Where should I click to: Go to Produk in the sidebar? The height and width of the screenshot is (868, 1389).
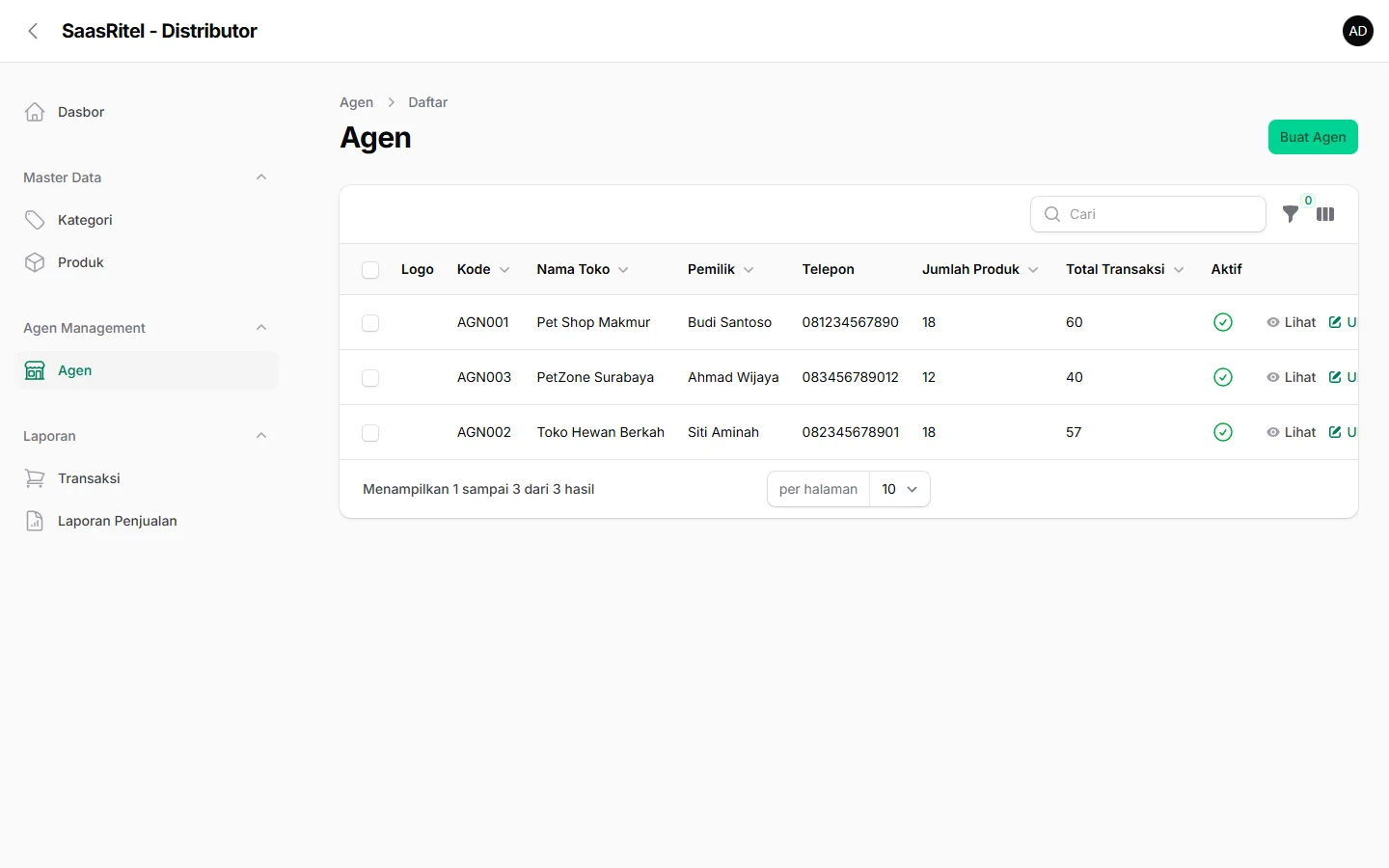(x=147, y=262)
